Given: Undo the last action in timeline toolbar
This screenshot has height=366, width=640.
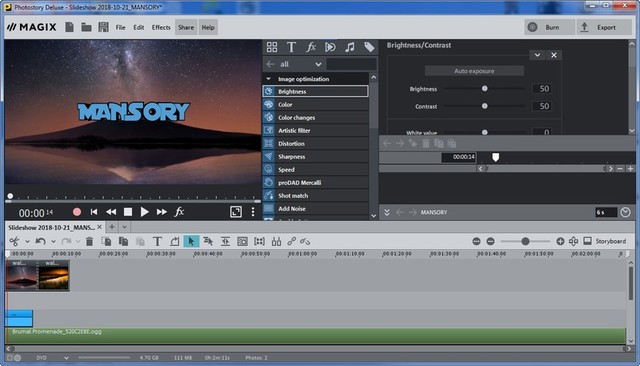Looking at the screenshot, I should (x=40, y=241).
